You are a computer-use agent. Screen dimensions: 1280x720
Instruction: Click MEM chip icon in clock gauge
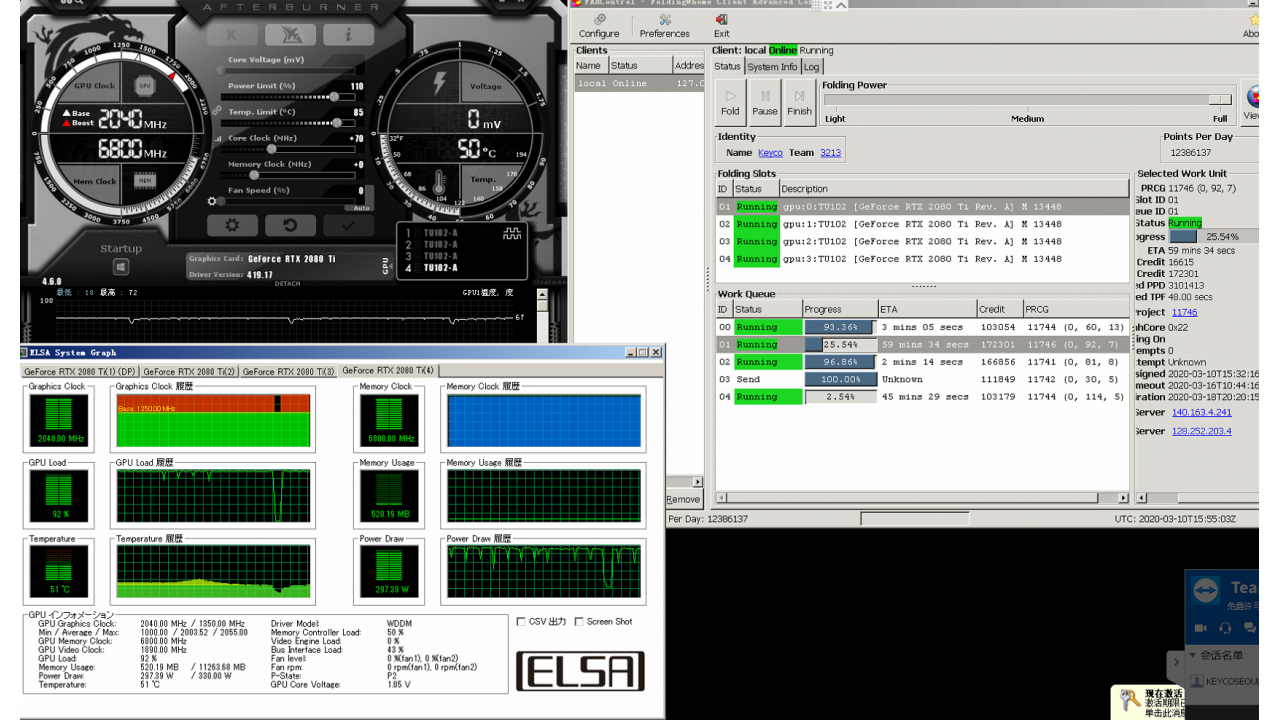click(x=144, y=182)
